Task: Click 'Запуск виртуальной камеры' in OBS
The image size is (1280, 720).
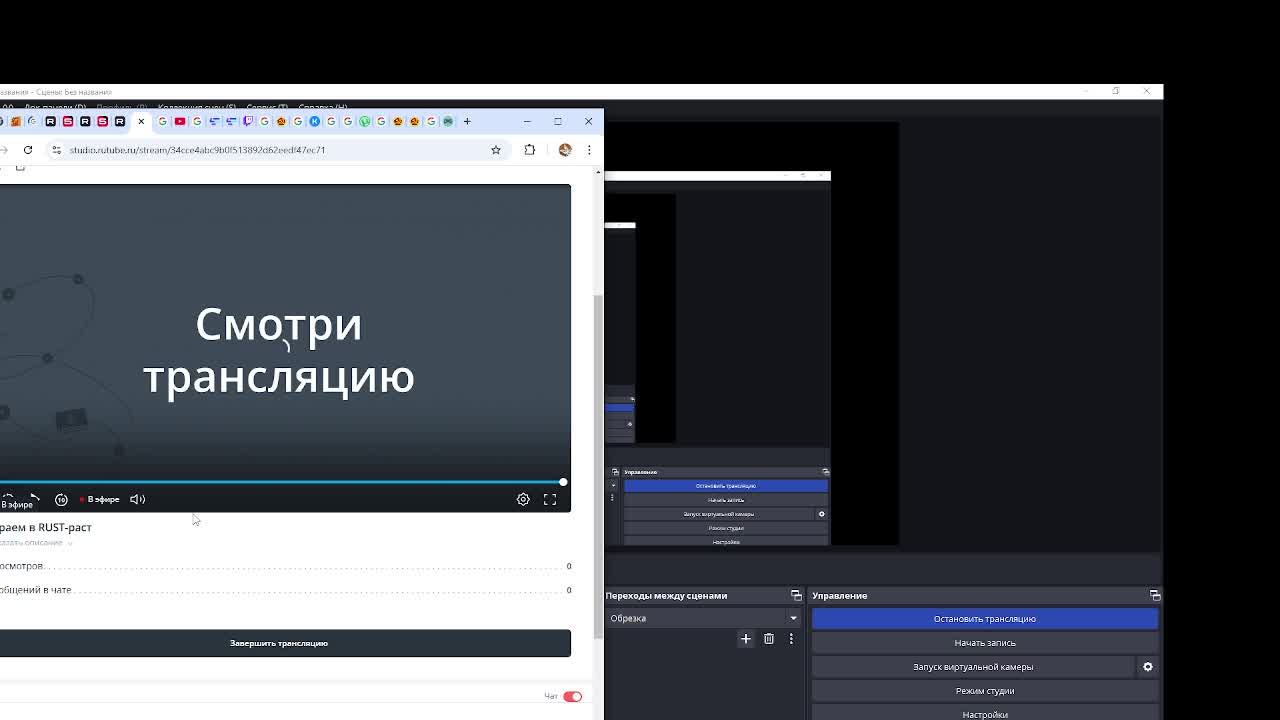Action: [973, 667]
